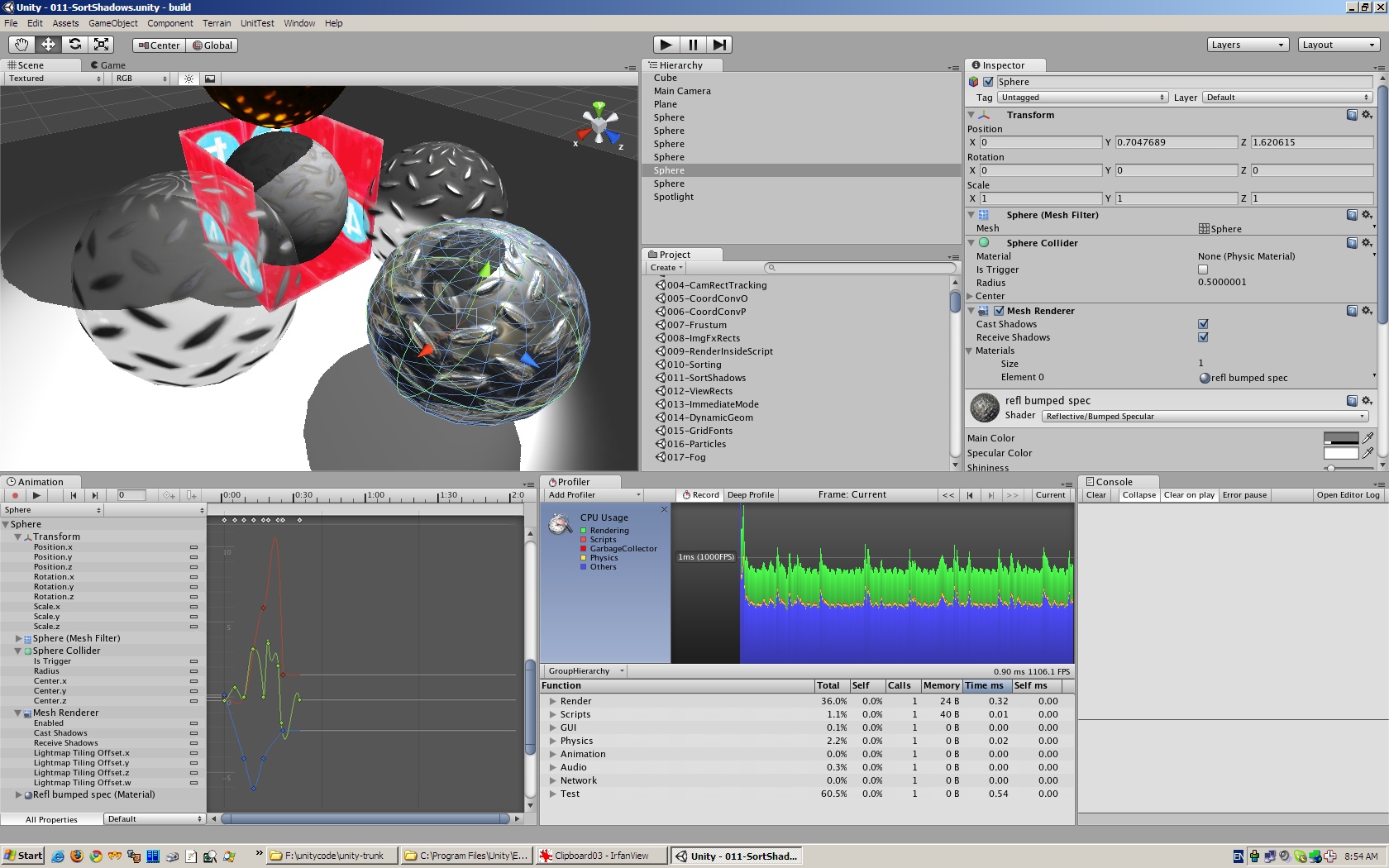1389x868 pixels.
Task: Pick Main Color with eyedropper icon
Action: point(1368,437)
